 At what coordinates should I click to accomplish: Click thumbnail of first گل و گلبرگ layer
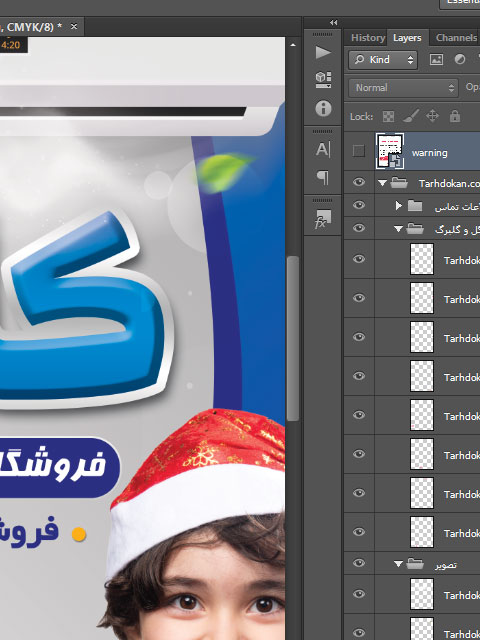422,259
